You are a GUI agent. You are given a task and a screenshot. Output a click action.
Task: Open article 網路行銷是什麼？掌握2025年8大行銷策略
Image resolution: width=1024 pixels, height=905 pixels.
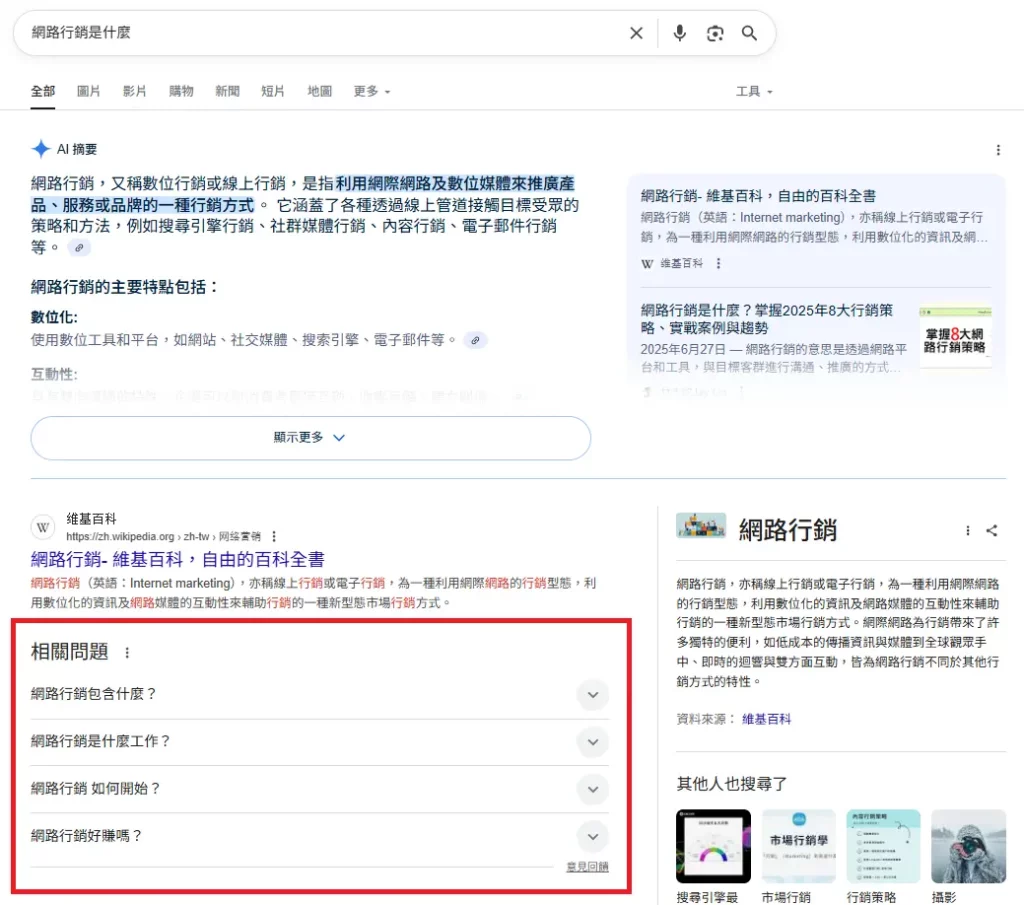(x=767, y=319)
